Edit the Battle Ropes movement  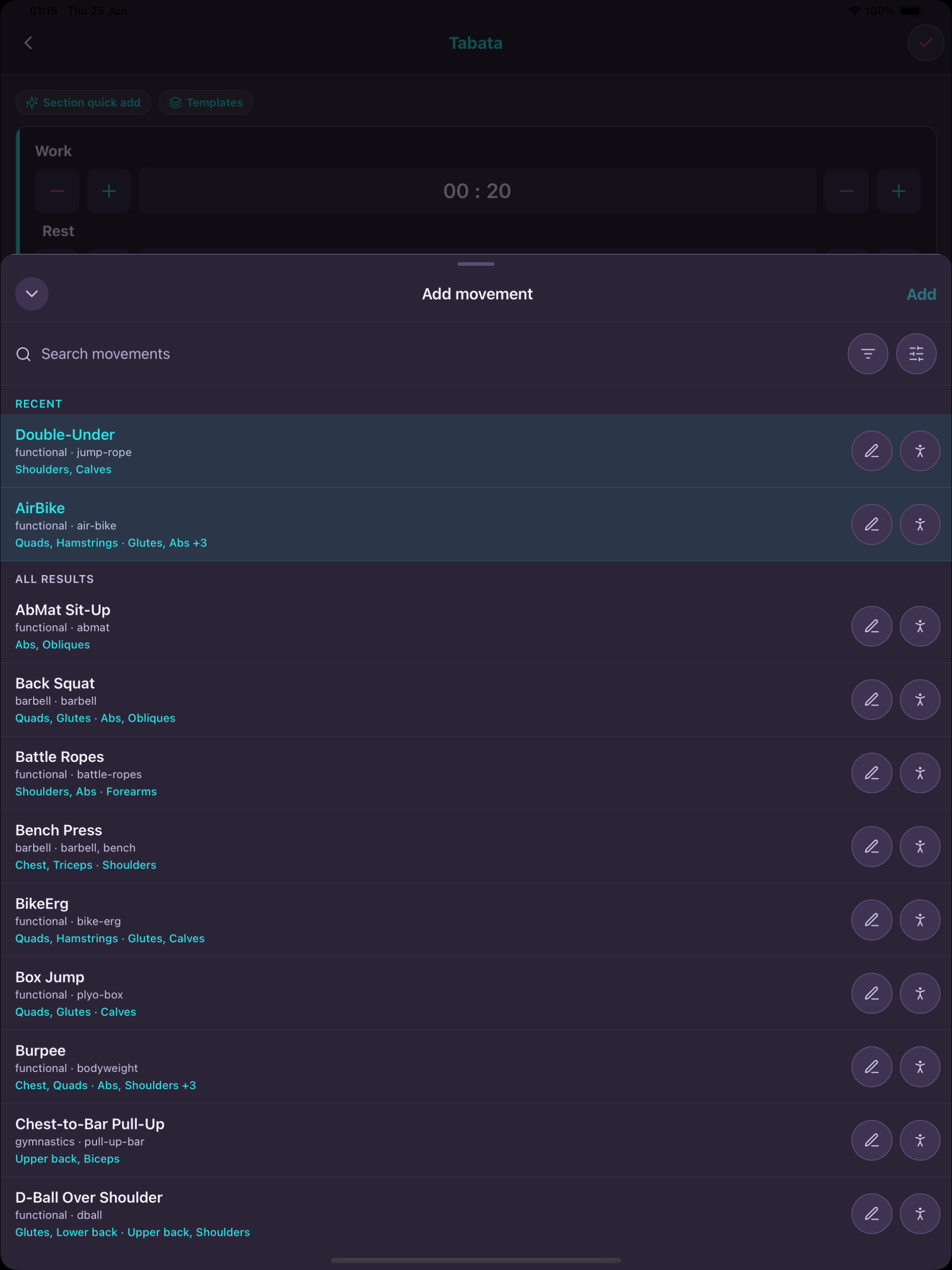pos(872,773)
